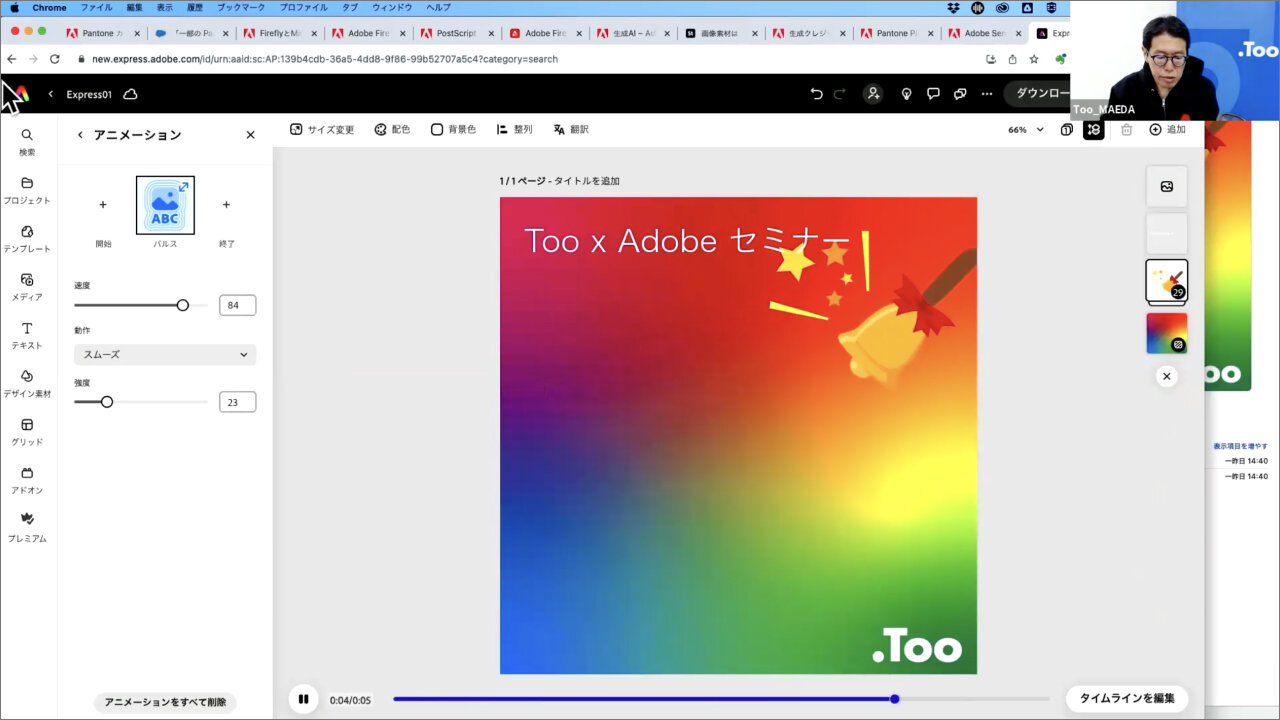Image resolution: width=1280 pixels, height=720 pixels.
Task: Select the magic broom layer thumbnail
Action: (x=1167, y=281)
